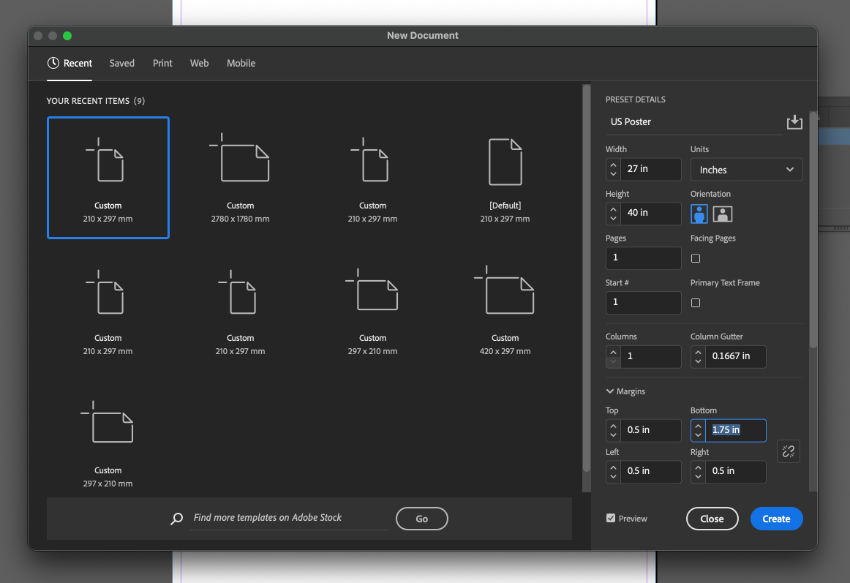Click the Width stepper arrows
This screenshot has width=850, height=583.
coord(613,169)
